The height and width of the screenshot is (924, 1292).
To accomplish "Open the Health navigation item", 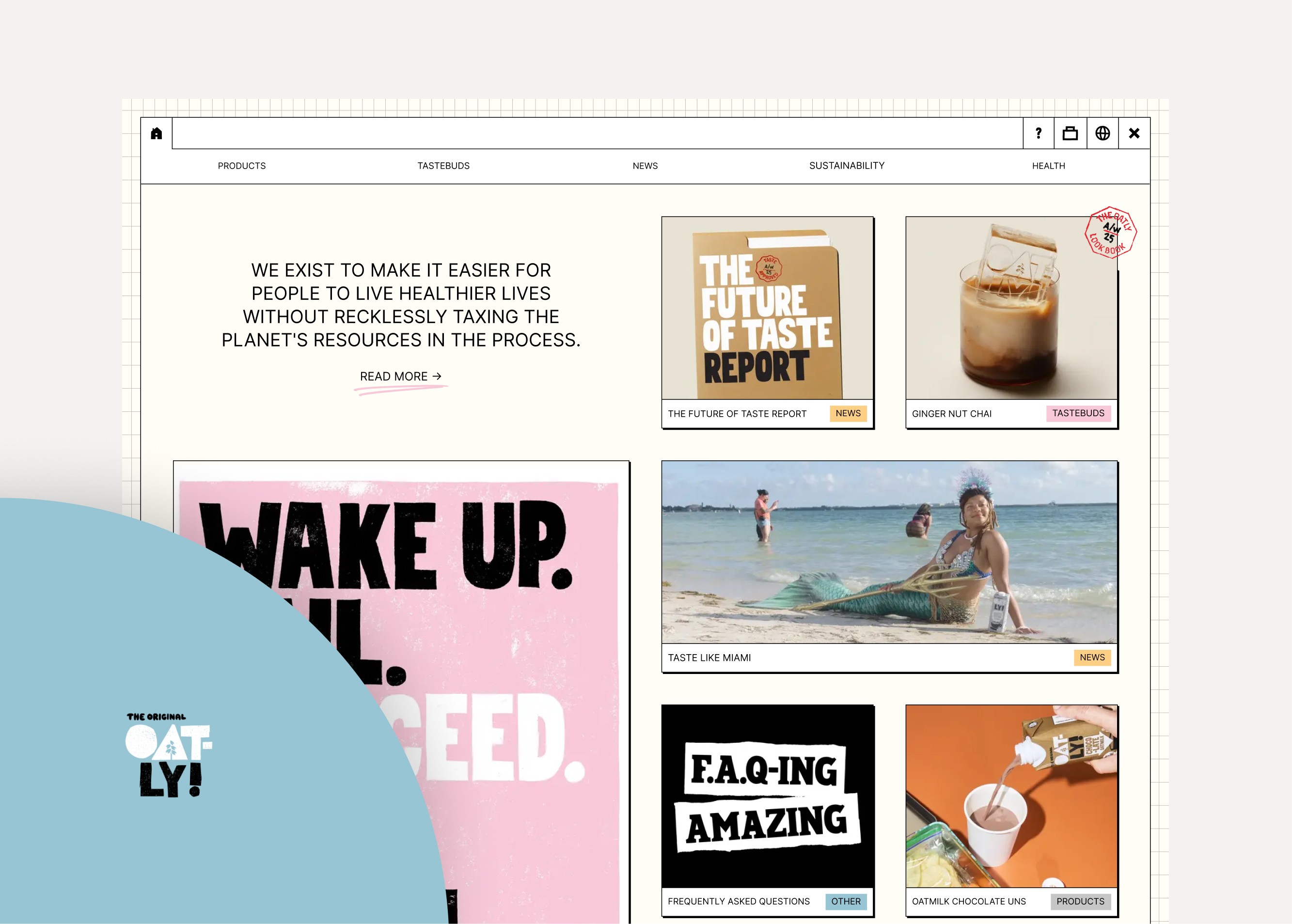I will 1048,166.
